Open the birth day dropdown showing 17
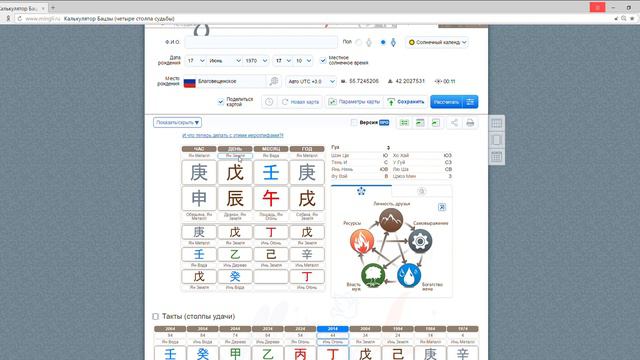This screenshot has height=360, width=640. coord(195,61)
